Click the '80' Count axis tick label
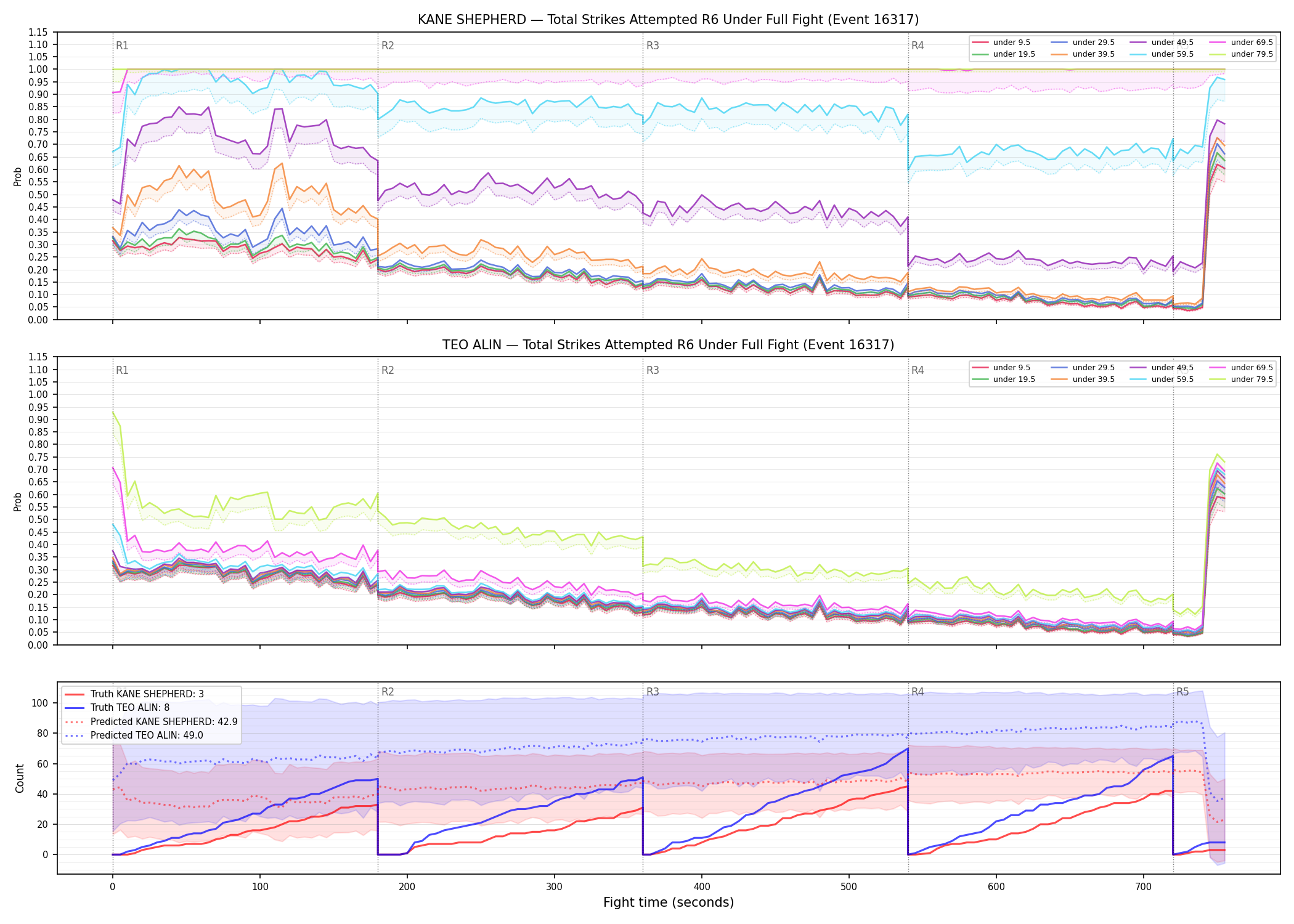 pyautogui.click(x=42, y=733)
